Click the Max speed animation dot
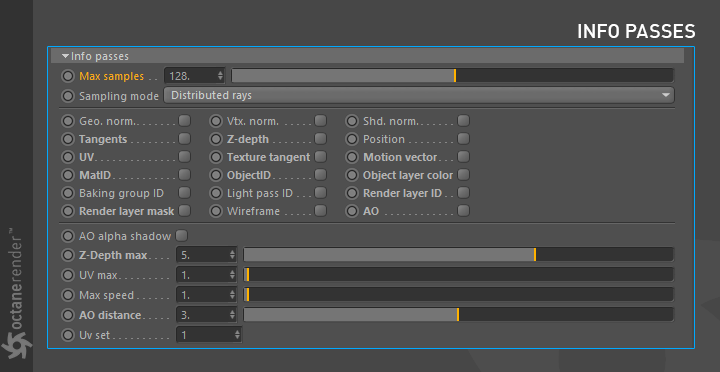720x372 pixels. point(68,295)
